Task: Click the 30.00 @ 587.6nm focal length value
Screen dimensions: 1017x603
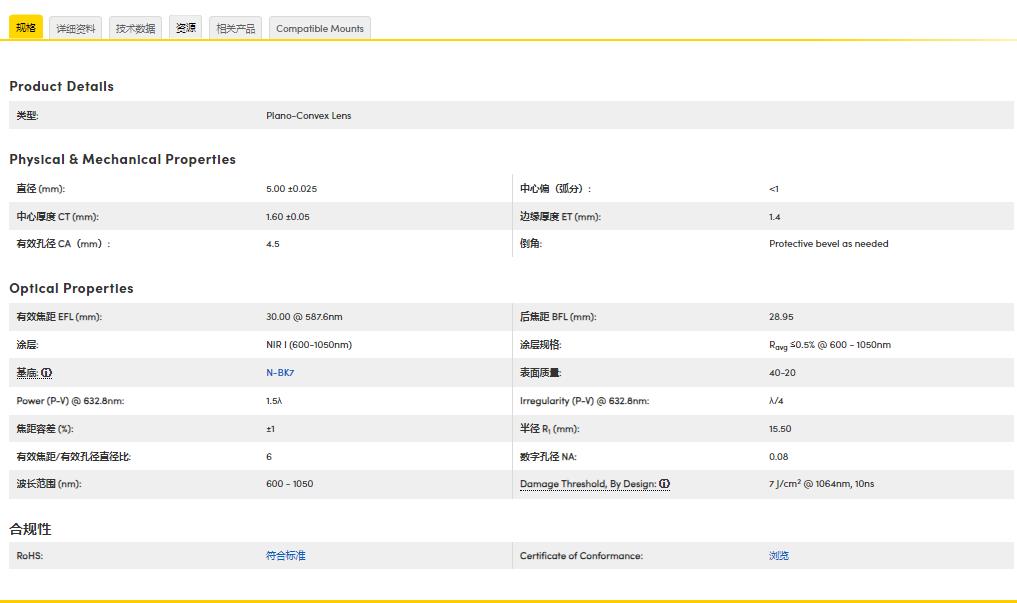Action: tap(304, 317)
